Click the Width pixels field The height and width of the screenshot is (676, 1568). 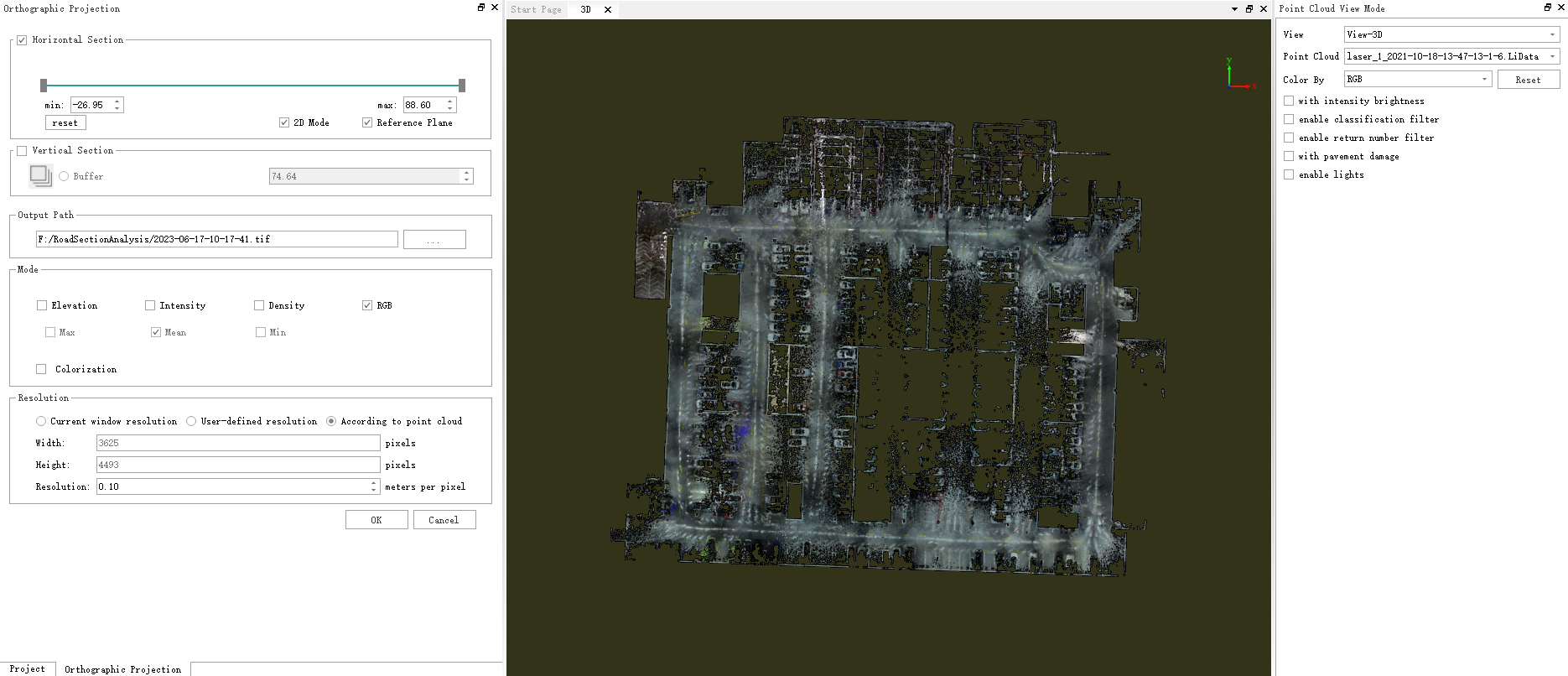point(238,443)
